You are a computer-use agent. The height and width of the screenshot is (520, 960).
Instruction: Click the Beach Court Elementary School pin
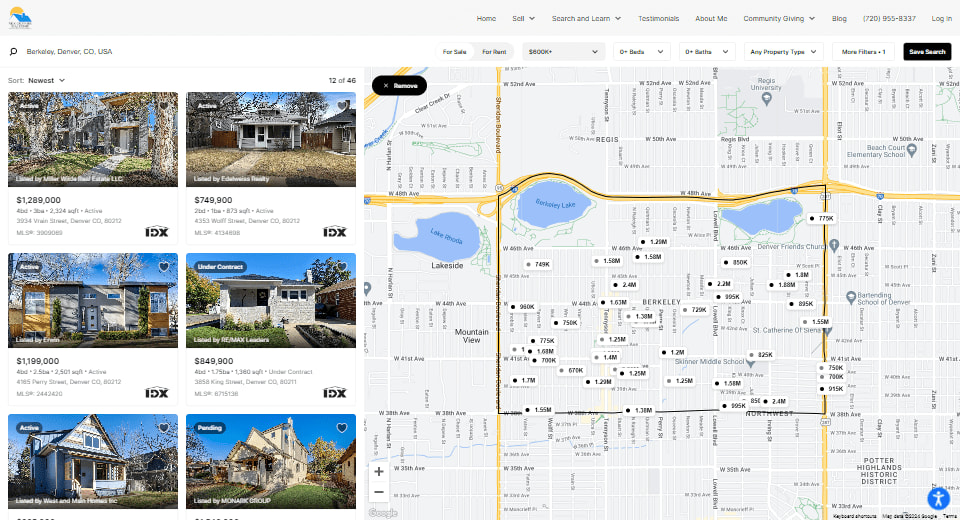[x=911, y=152]
